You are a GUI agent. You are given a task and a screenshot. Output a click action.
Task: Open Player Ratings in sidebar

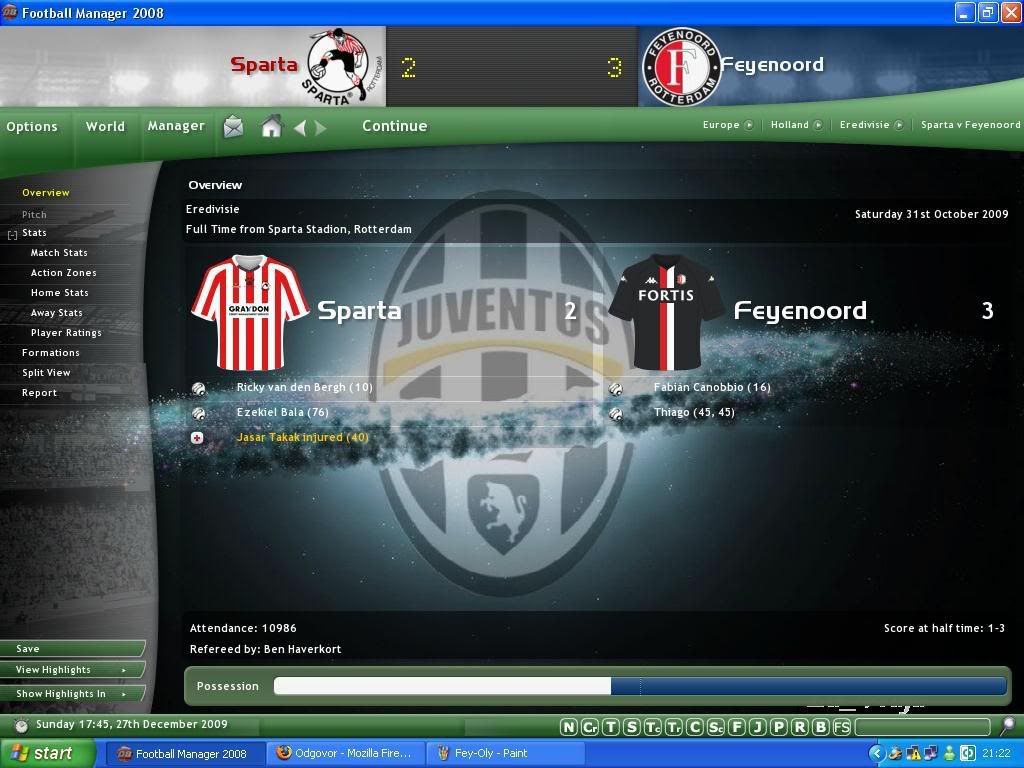tap(66, 333)
